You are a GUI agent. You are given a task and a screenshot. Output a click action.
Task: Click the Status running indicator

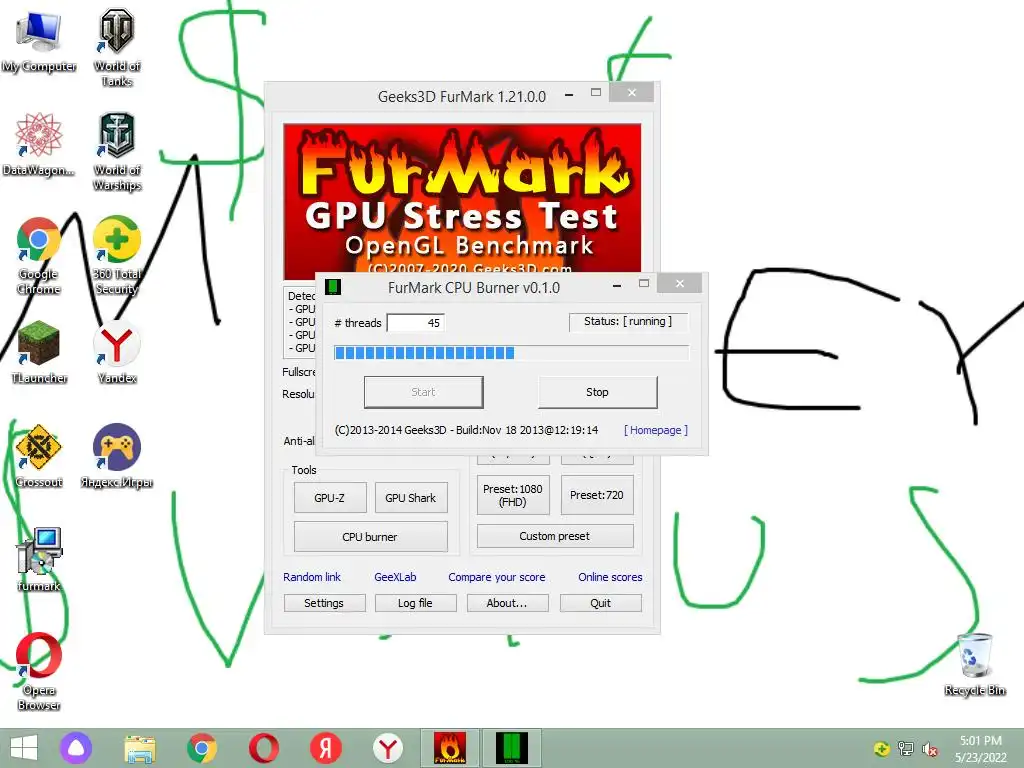pyautogui.click(x=628, y=321)
